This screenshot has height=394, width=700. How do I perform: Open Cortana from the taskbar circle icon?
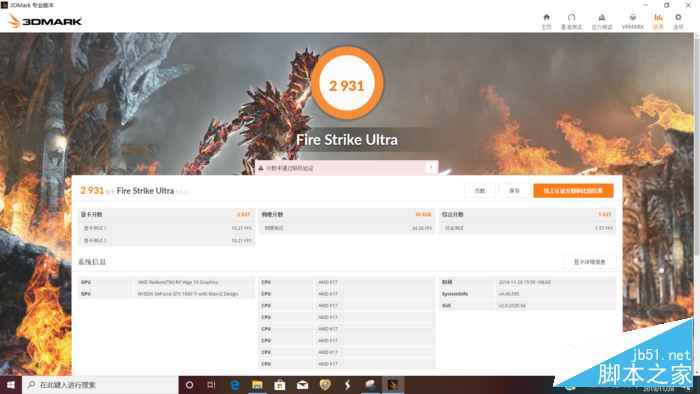point(189,385)
